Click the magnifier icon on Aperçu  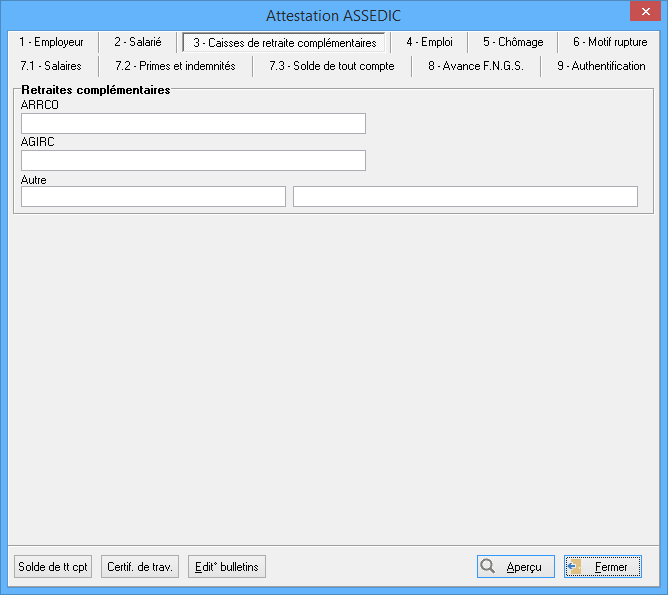point(487,566)
